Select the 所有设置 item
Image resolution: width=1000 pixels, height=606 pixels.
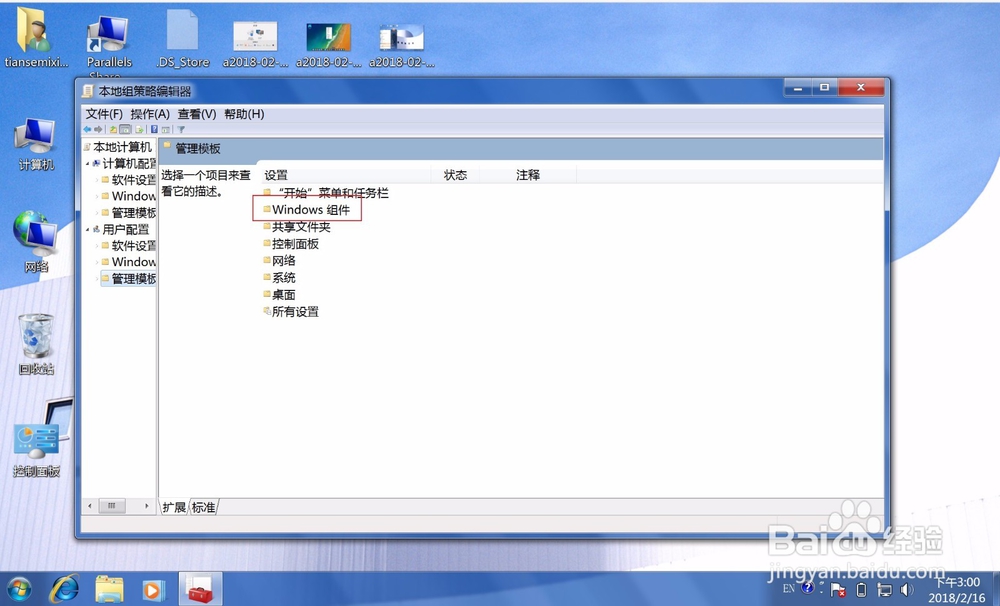(x=291, y=312)
